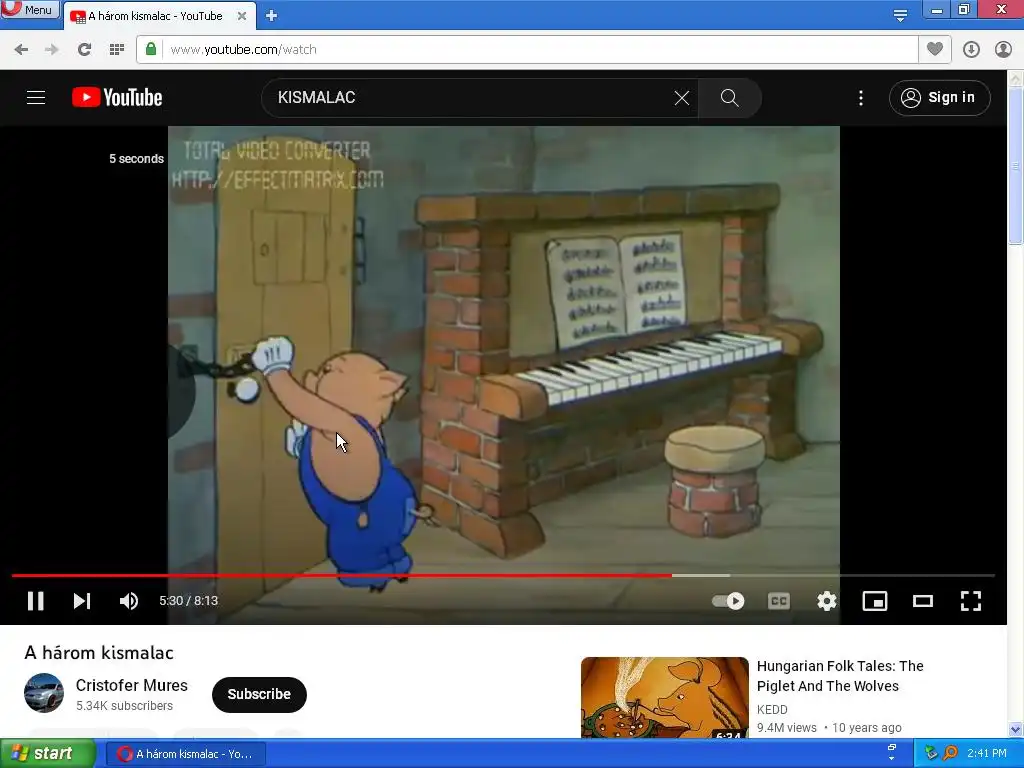Skip to the next video

point(82,601)
